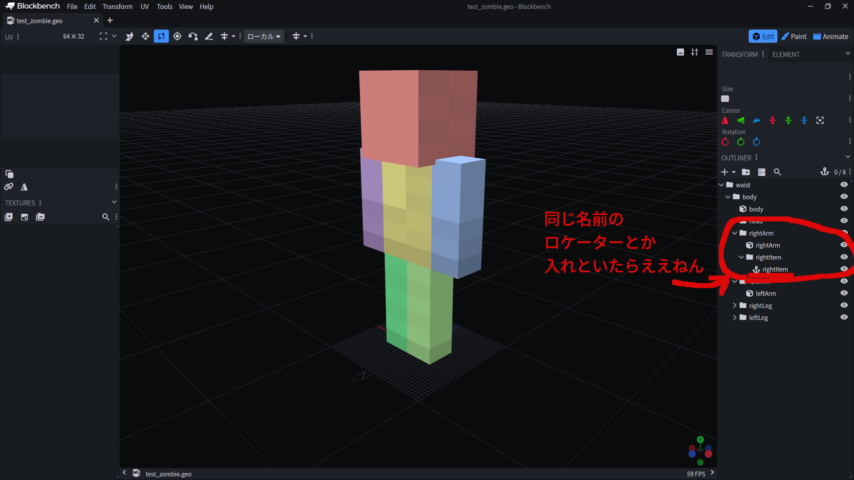
Task: Add a new group in the Outliner
Action: pos(746,172)
